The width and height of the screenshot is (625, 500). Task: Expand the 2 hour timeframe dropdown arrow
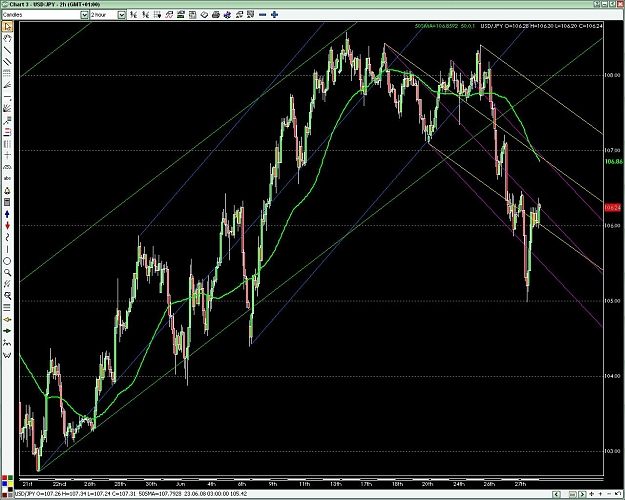click(122, 15)
